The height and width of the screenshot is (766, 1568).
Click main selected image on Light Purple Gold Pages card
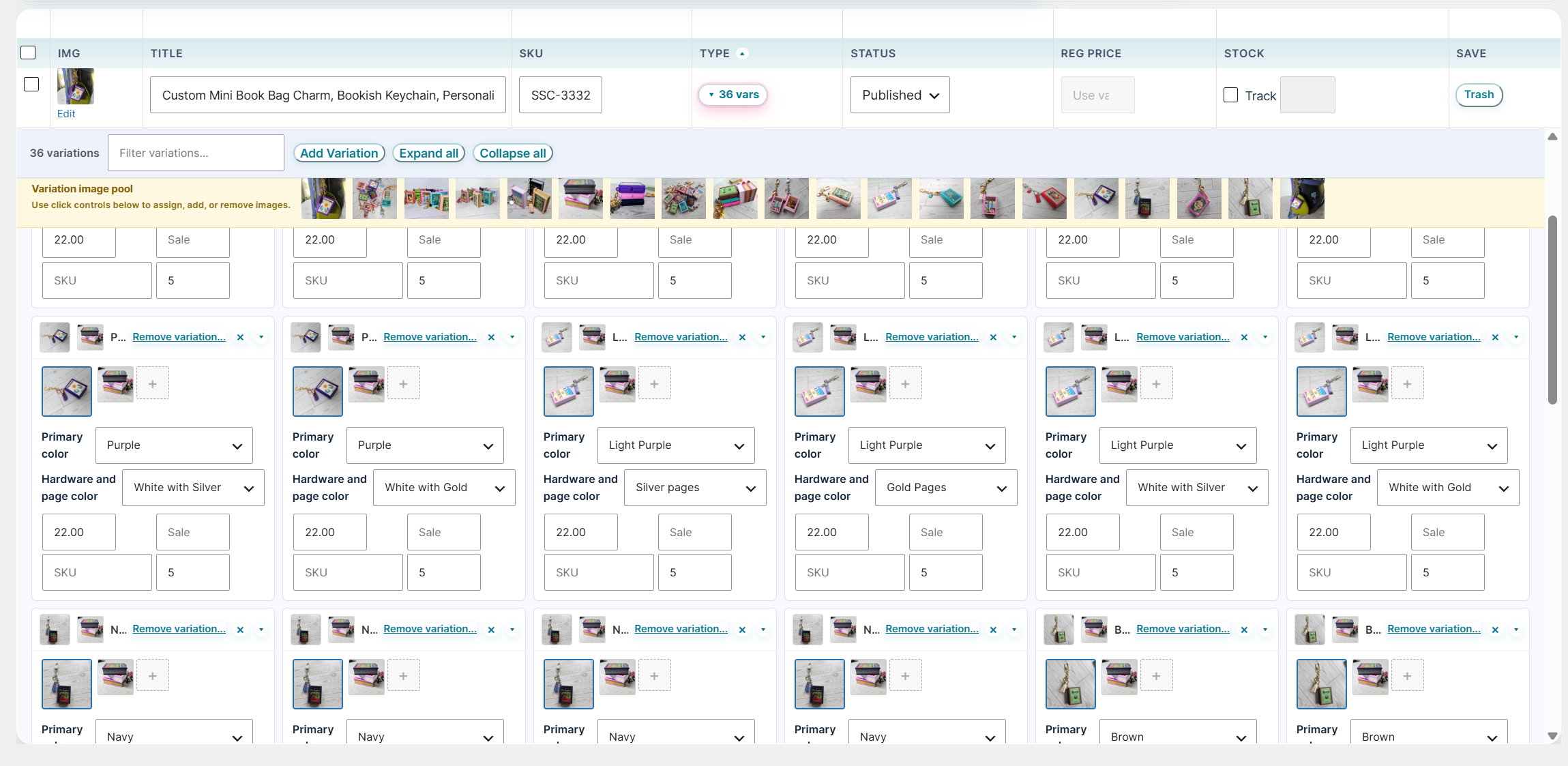pos(820,392)
